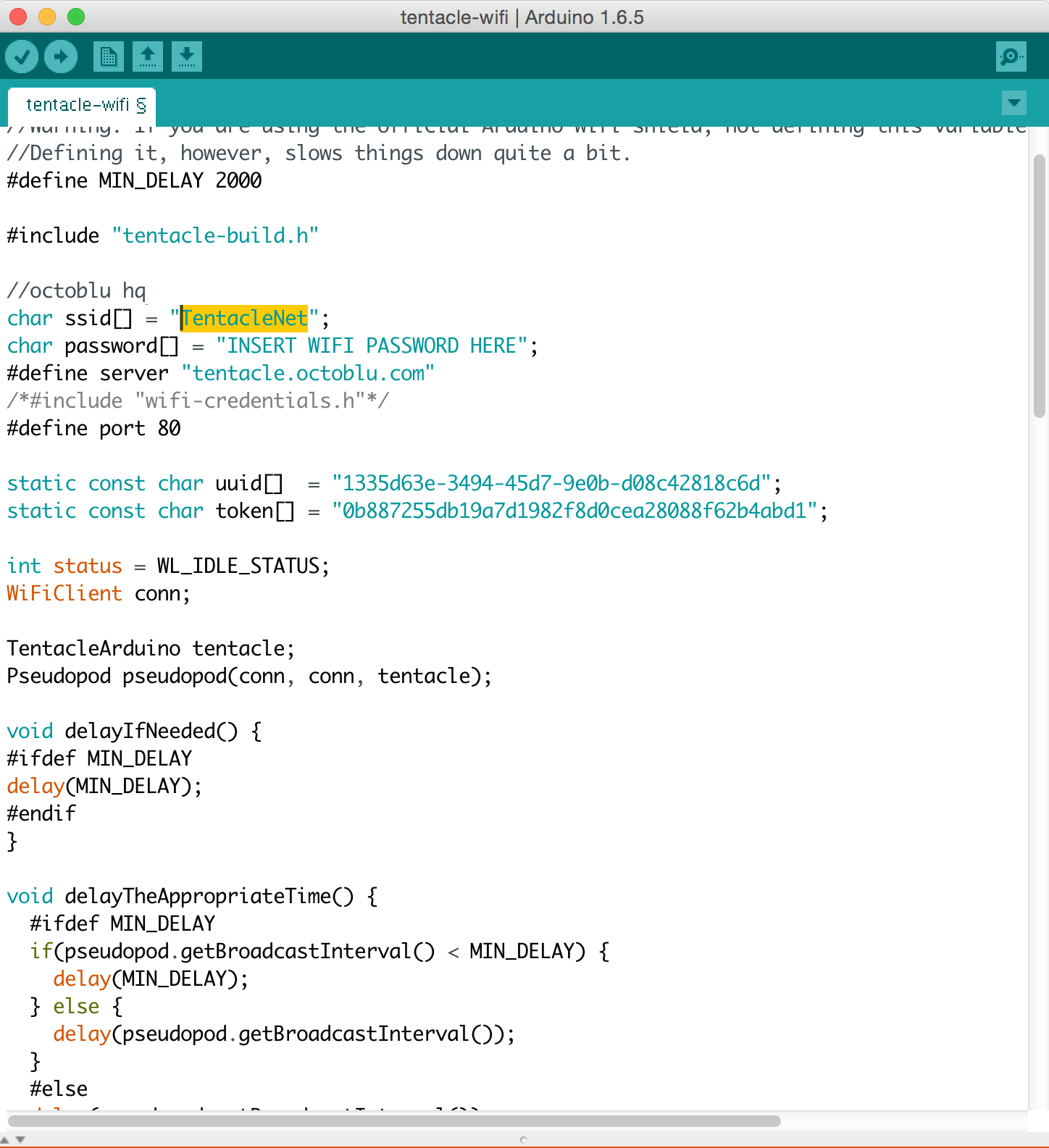The height and width of the screenshot is (1148, 1049).
Task: Expand the tab options dropdown arrow
Action: 1014,103
